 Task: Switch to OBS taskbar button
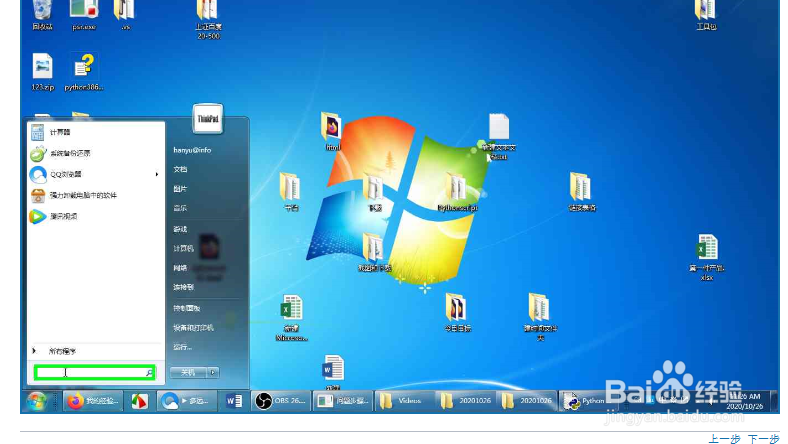click(x=280, y=401)
